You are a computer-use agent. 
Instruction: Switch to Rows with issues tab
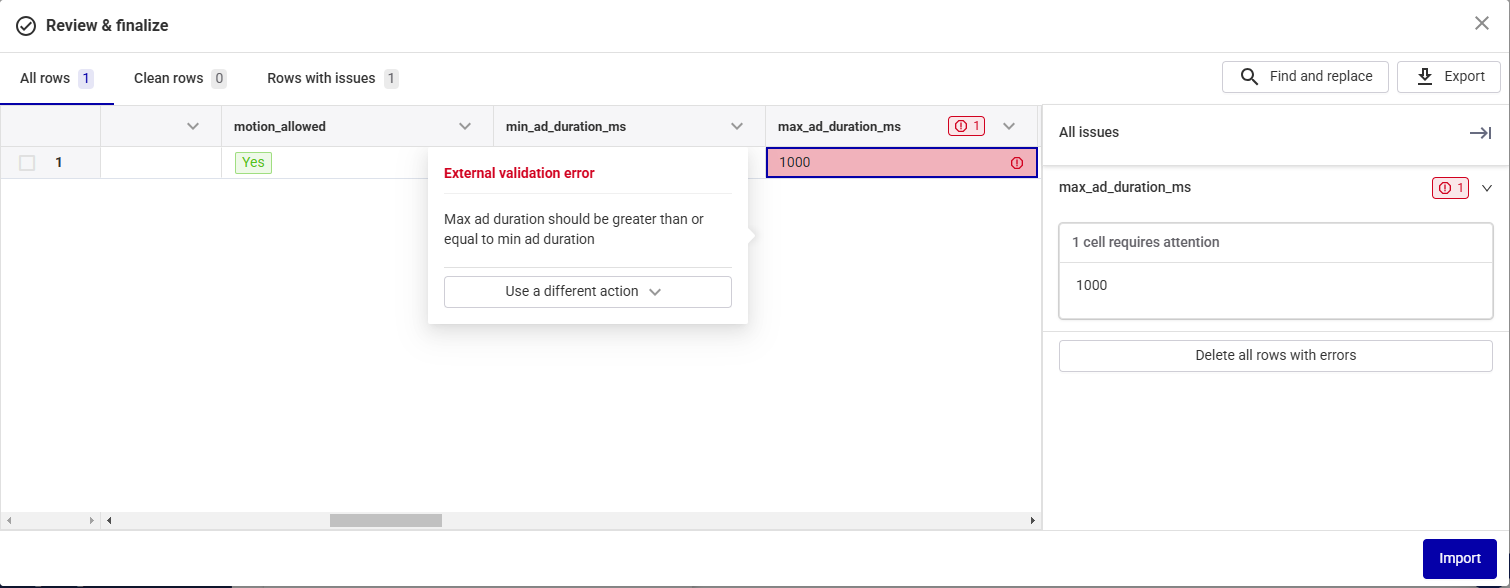point(332,78)
